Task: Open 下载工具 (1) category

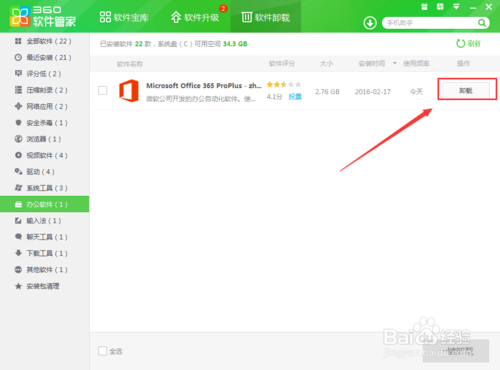Action: coord(45,253)
